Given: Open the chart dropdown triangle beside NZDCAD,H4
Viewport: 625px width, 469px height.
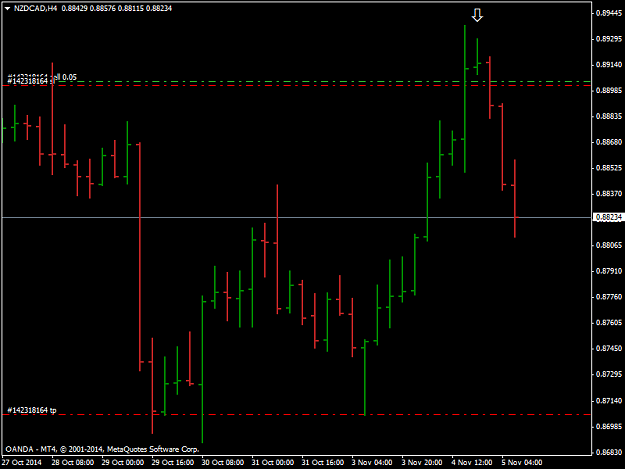Looking at the screenshot, I should pyautogui.click(x=8, y=8).
